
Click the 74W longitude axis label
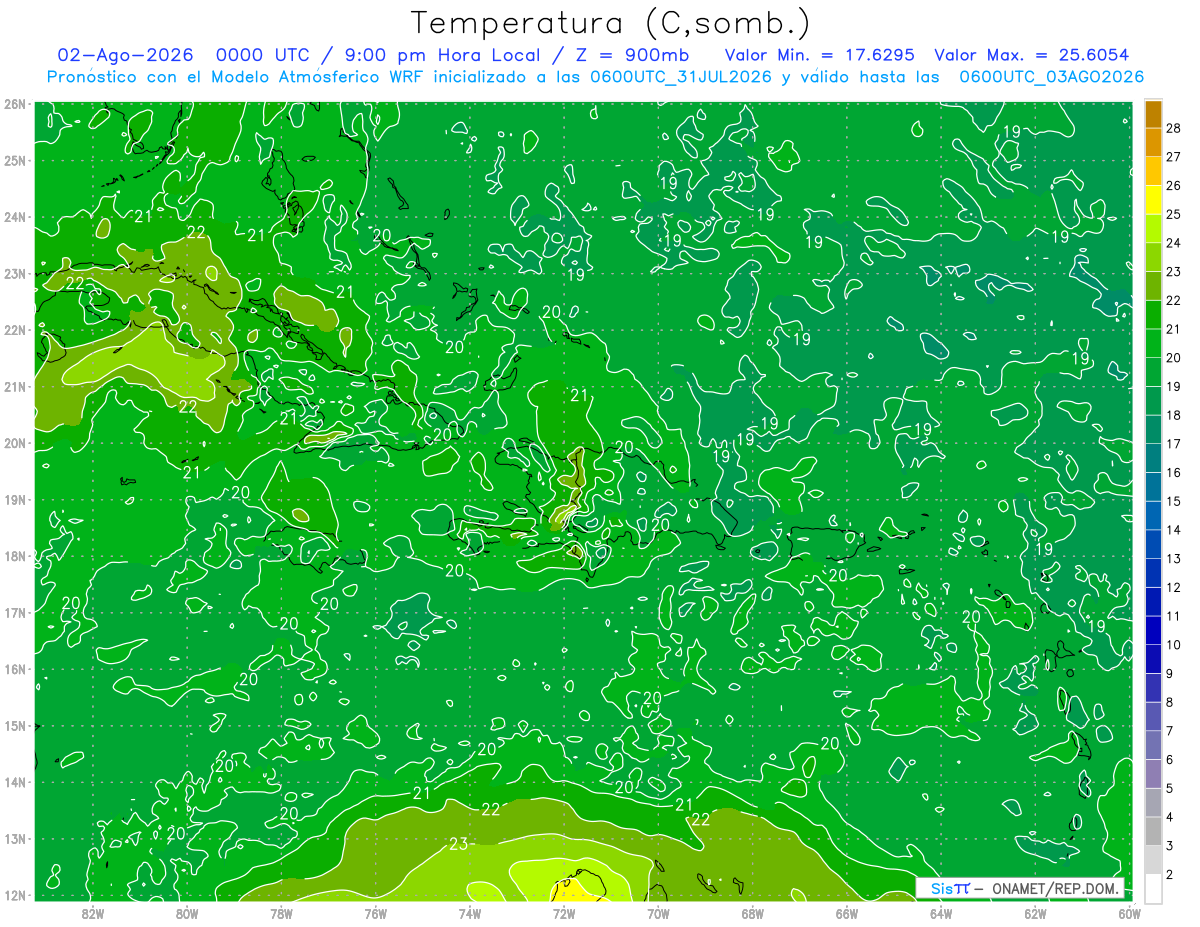pos(470,913)
